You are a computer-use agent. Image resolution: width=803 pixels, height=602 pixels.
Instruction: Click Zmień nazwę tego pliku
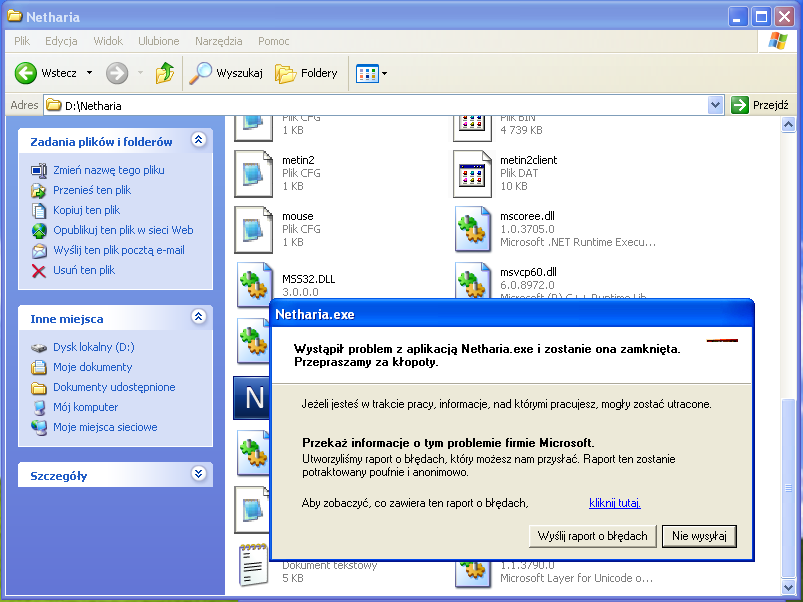tap(109, 170)
